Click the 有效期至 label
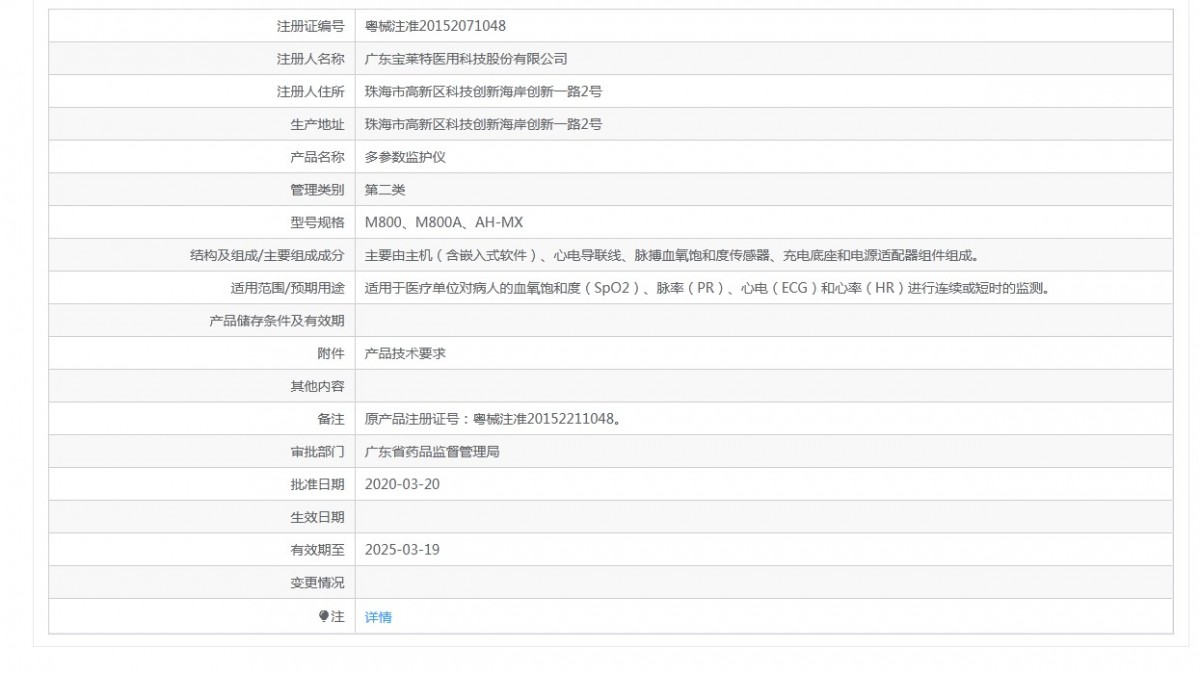This screenshot has width=1200, height=674. click(317, 549)
